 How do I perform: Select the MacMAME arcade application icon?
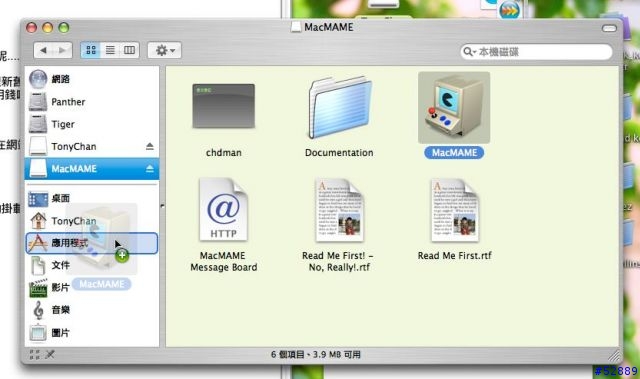pos(454,108)
